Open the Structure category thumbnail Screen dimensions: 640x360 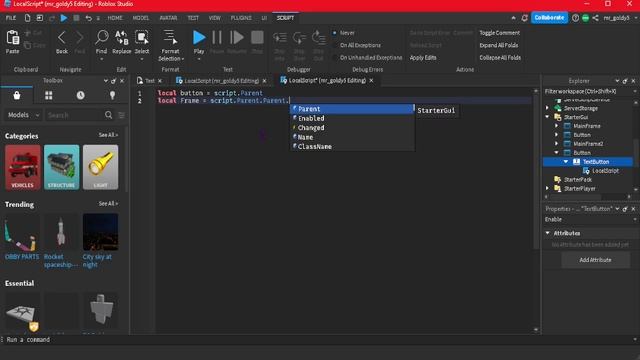62,167
